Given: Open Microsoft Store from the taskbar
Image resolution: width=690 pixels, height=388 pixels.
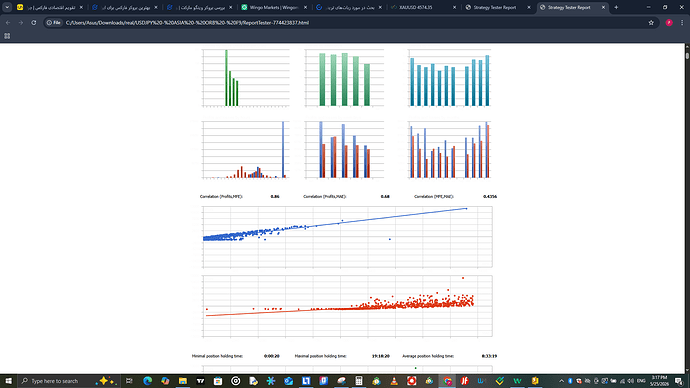Looking at the screenshot, I should tap(218, 381).
